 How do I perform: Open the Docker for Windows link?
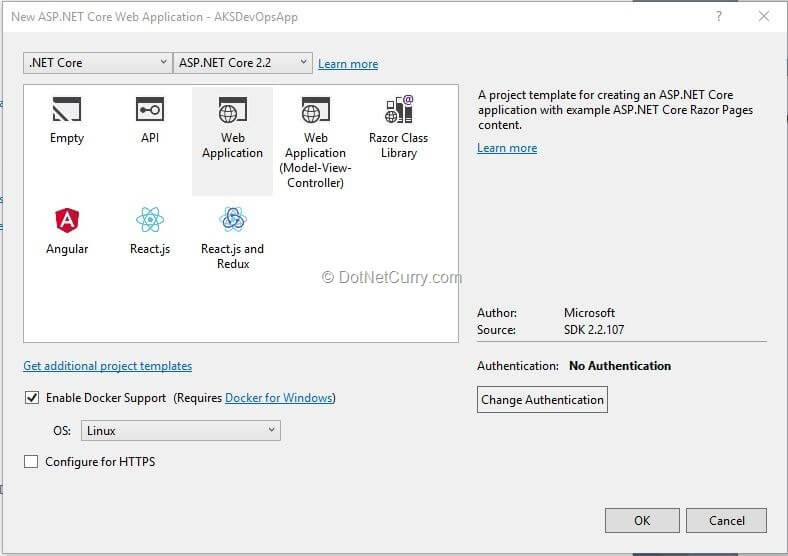pos(278,398)
